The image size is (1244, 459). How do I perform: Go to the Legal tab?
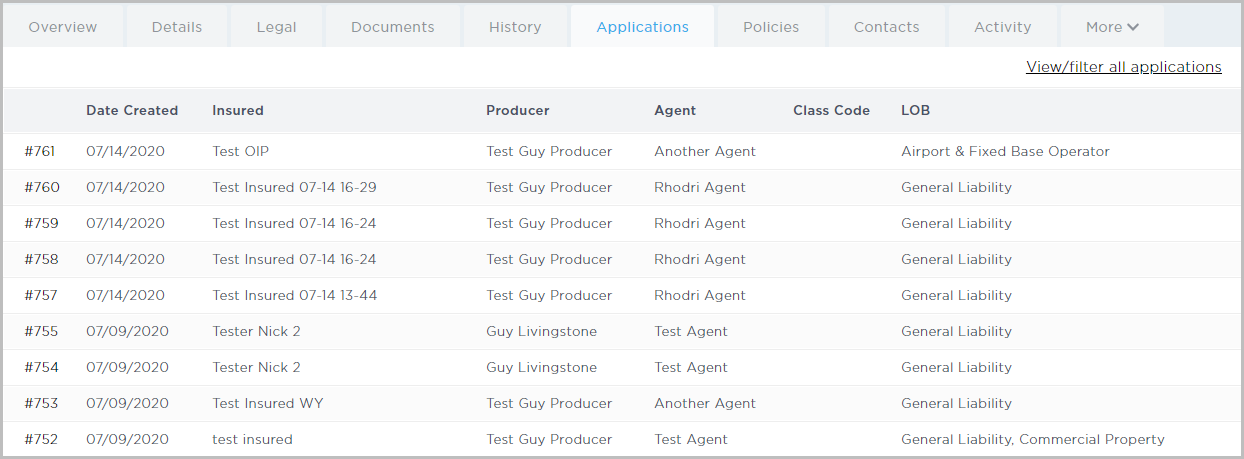pos(276,27)
